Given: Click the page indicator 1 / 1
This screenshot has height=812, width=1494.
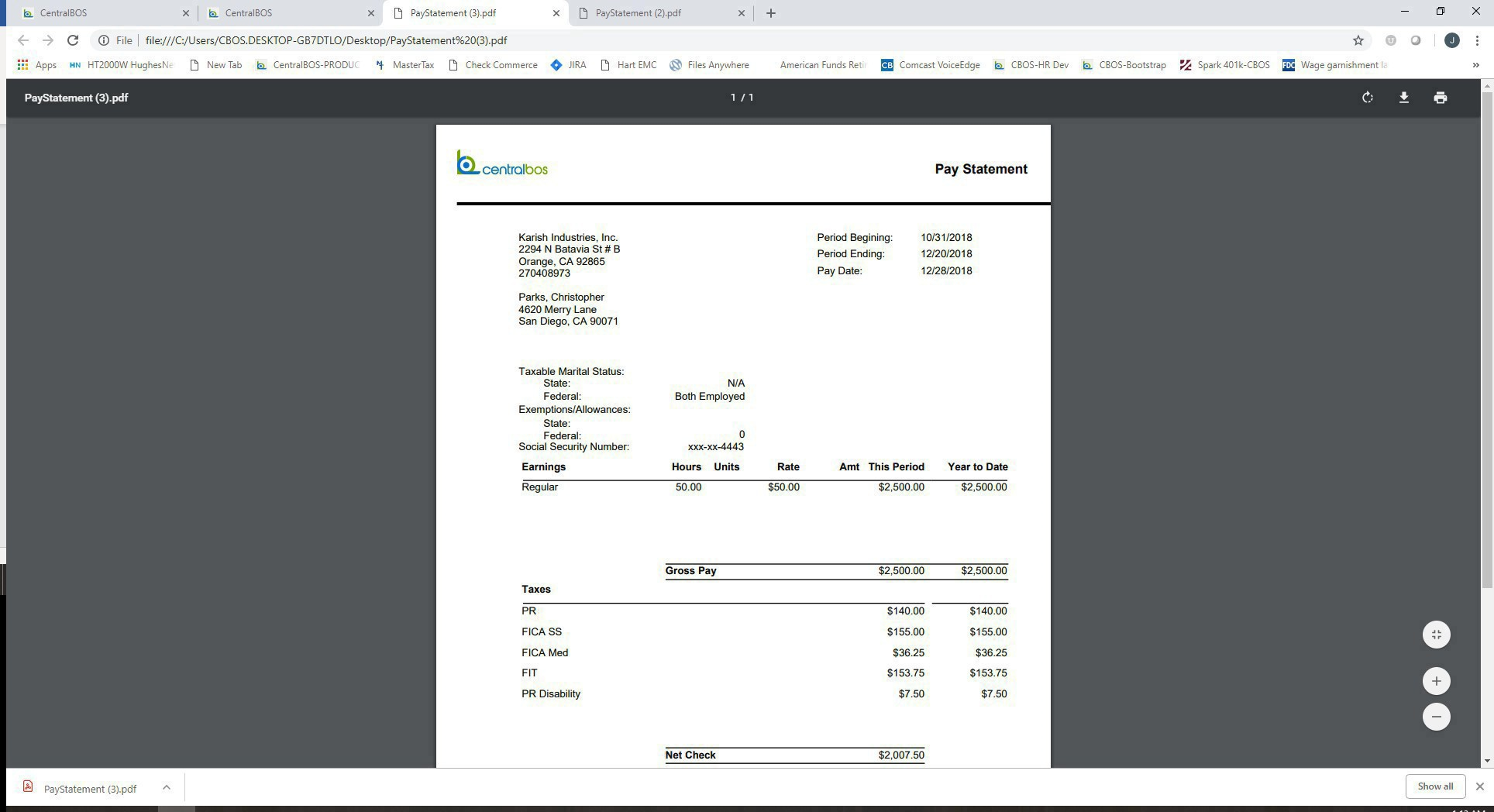Looking at the screenshot, I should click(x=742, y=98).
